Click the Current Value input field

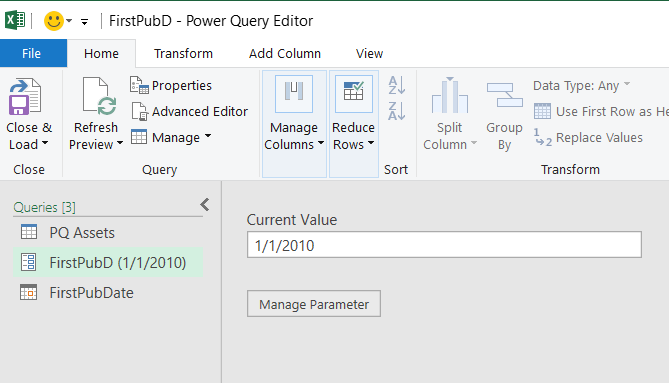(444, 245)
